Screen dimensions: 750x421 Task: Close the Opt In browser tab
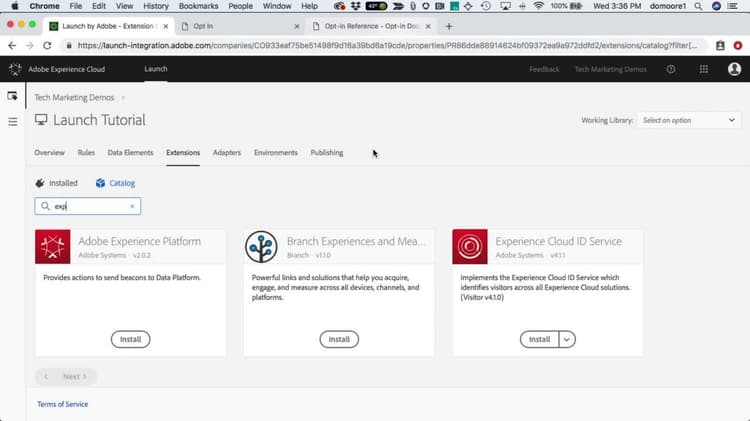pyautogui.click(x=297, y=26)
